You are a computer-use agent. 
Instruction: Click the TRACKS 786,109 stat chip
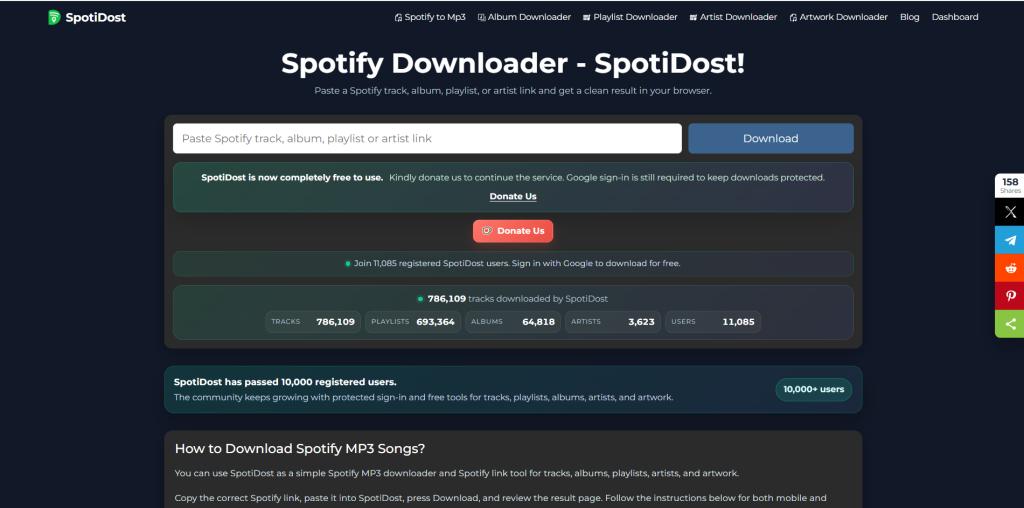[313, 322]
